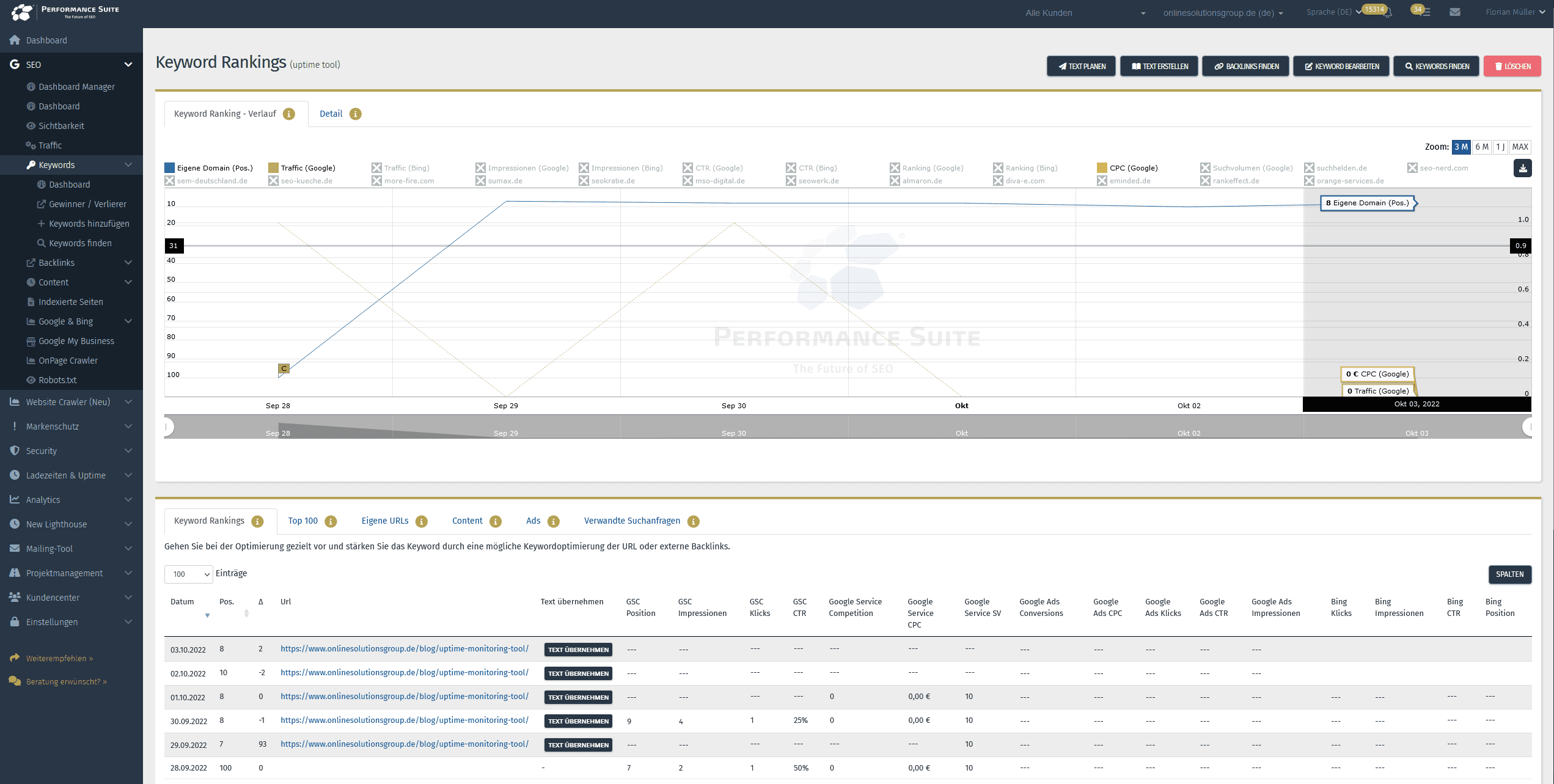Click the OnPage Crawler chart icon
Image resolution: width=1554 pixels, height=784 pixels.
click(x=31, y=361)
